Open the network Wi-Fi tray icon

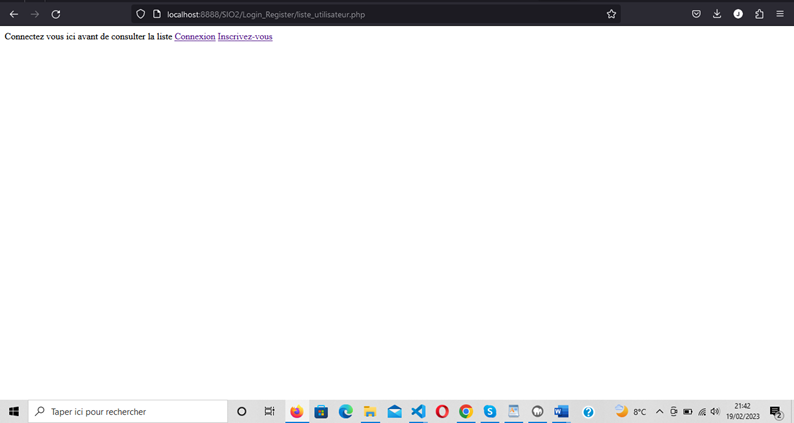pos(702,412)
